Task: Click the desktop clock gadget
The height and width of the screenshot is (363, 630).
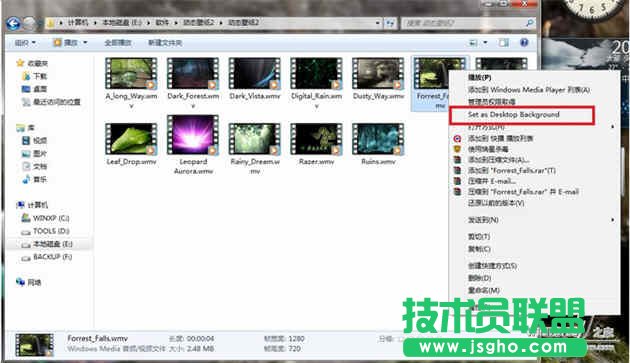Action: coord(593,8)
